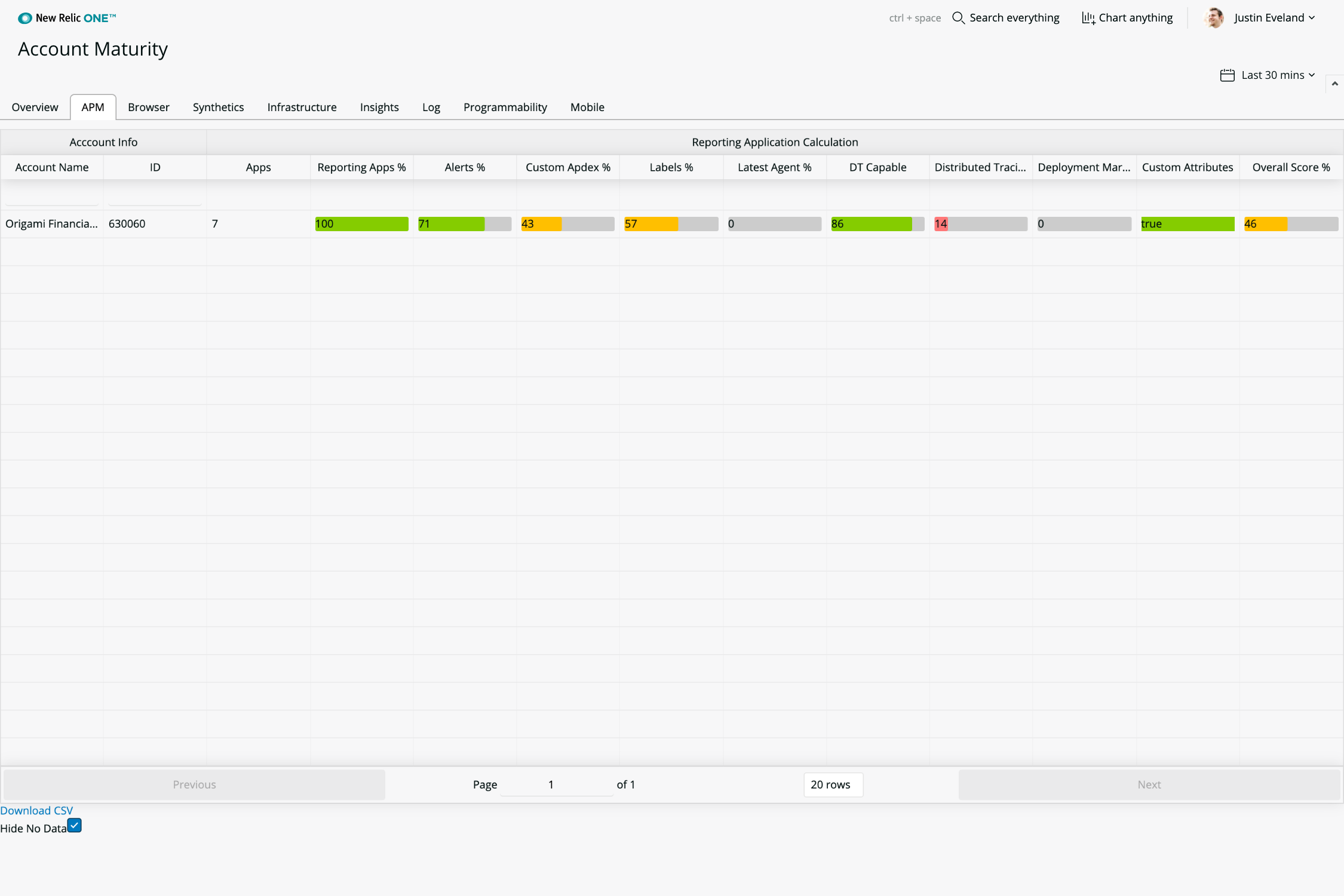Click the calendar icon by time picker
Image resolution: width=1344 pixels, height=896 pixels.
pyautogui.click(x=1227, y=75)
